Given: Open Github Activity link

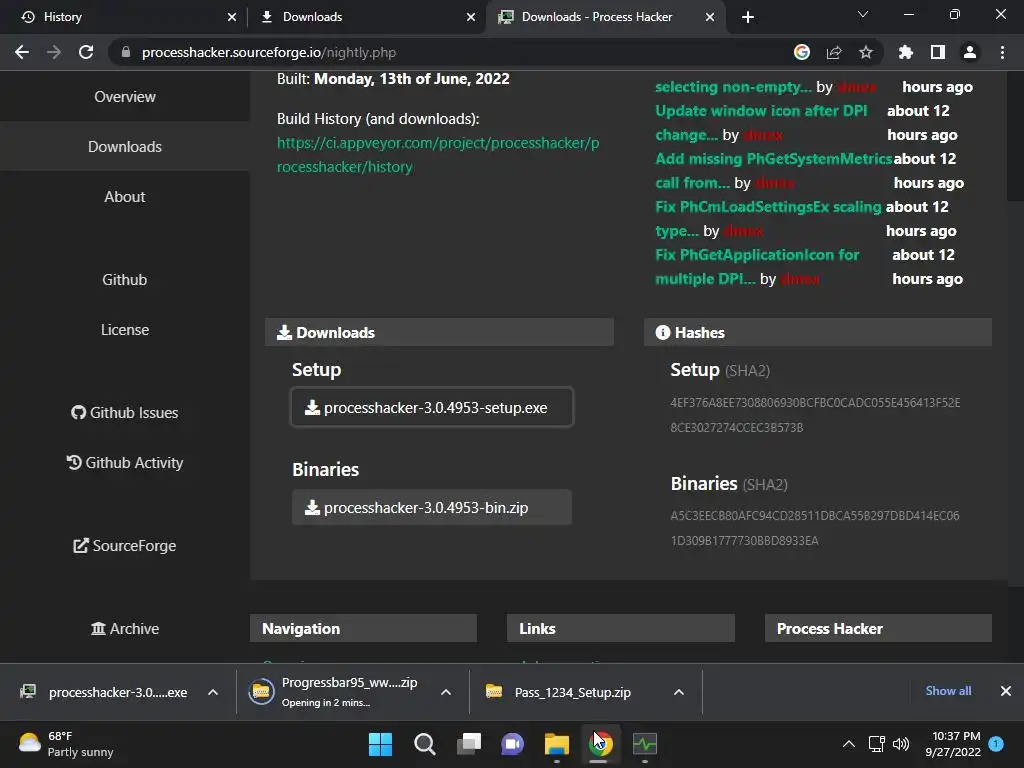Looking at the screenshot, I should point(125,462).
